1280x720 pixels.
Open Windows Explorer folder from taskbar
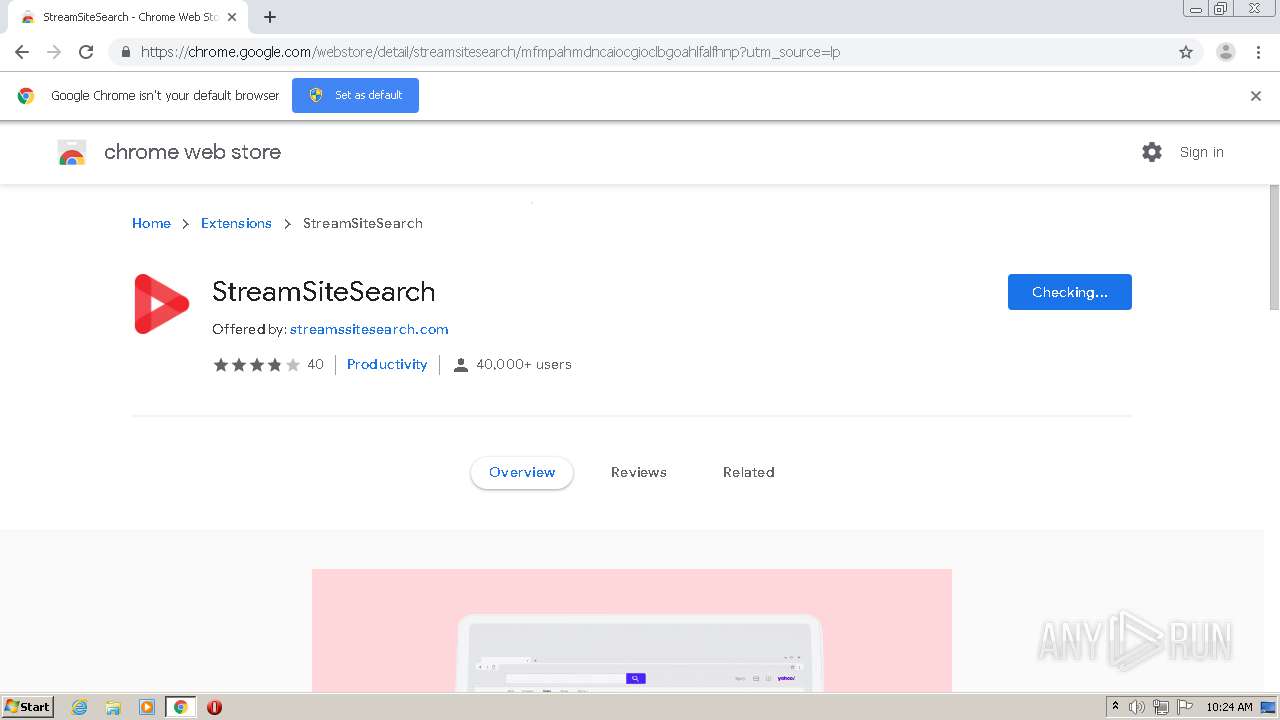[x=113, y=707]
